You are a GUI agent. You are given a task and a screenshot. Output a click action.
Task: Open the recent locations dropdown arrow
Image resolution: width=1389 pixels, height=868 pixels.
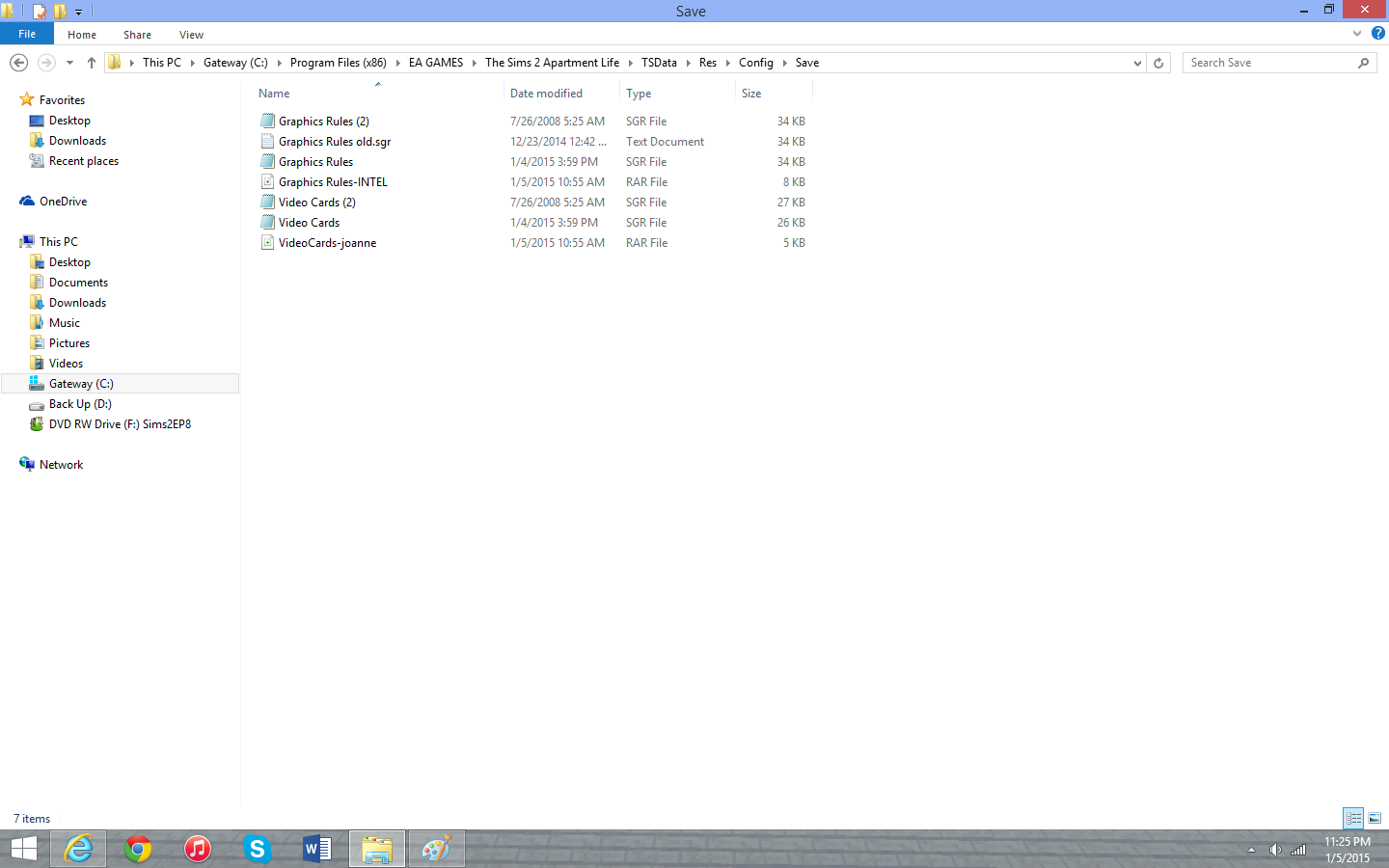69,63
